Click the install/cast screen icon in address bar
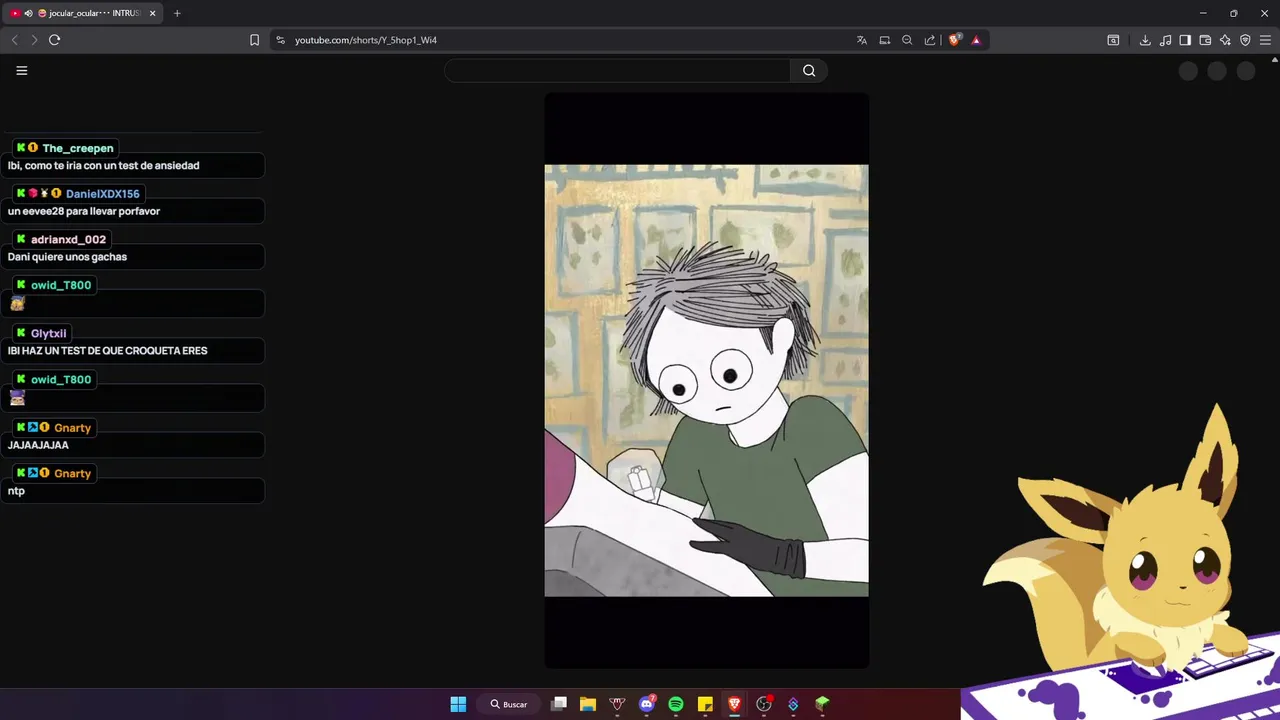 coord(885,40)
